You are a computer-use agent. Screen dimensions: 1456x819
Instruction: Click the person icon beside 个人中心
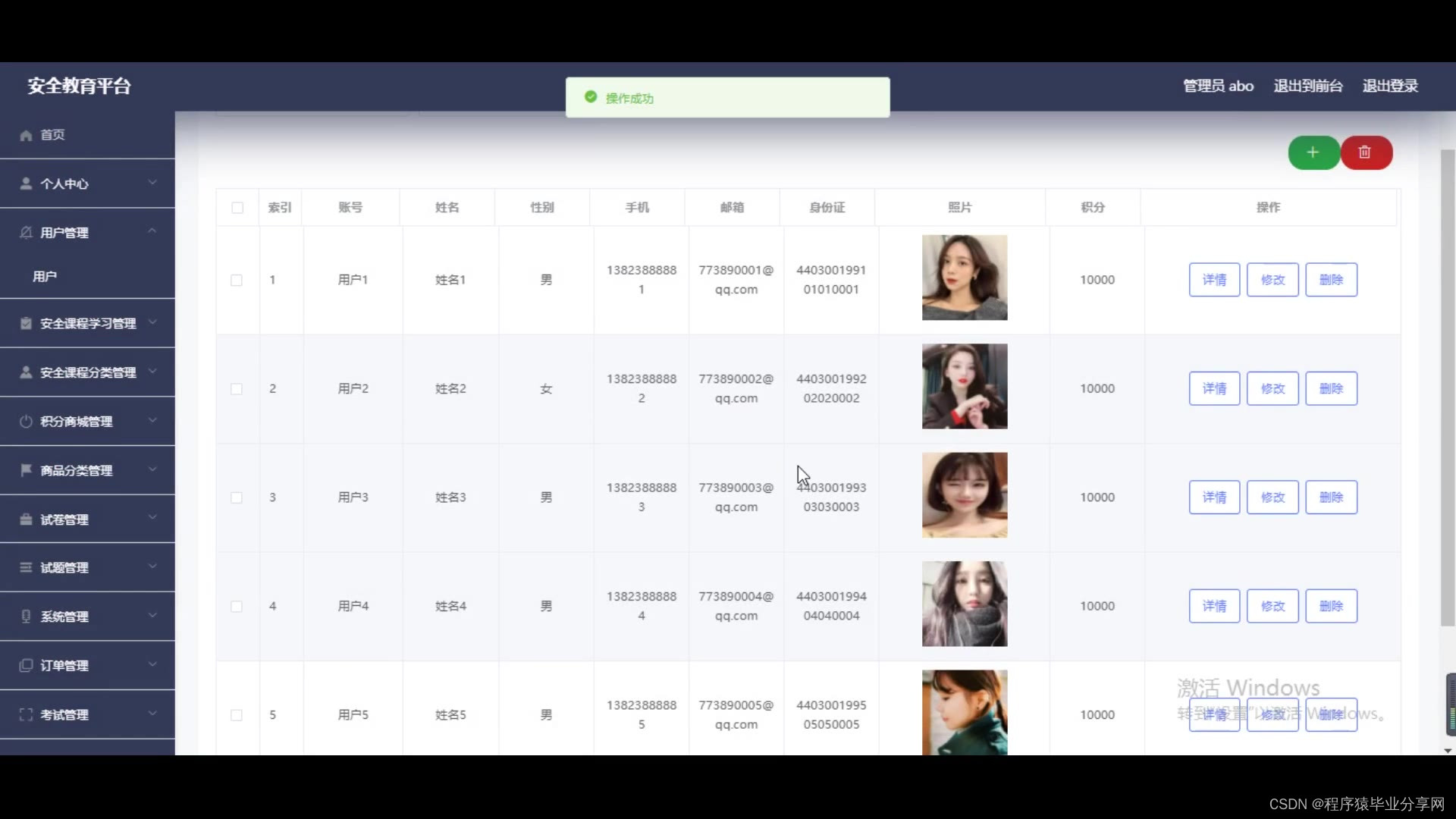[x=26, y=184]
